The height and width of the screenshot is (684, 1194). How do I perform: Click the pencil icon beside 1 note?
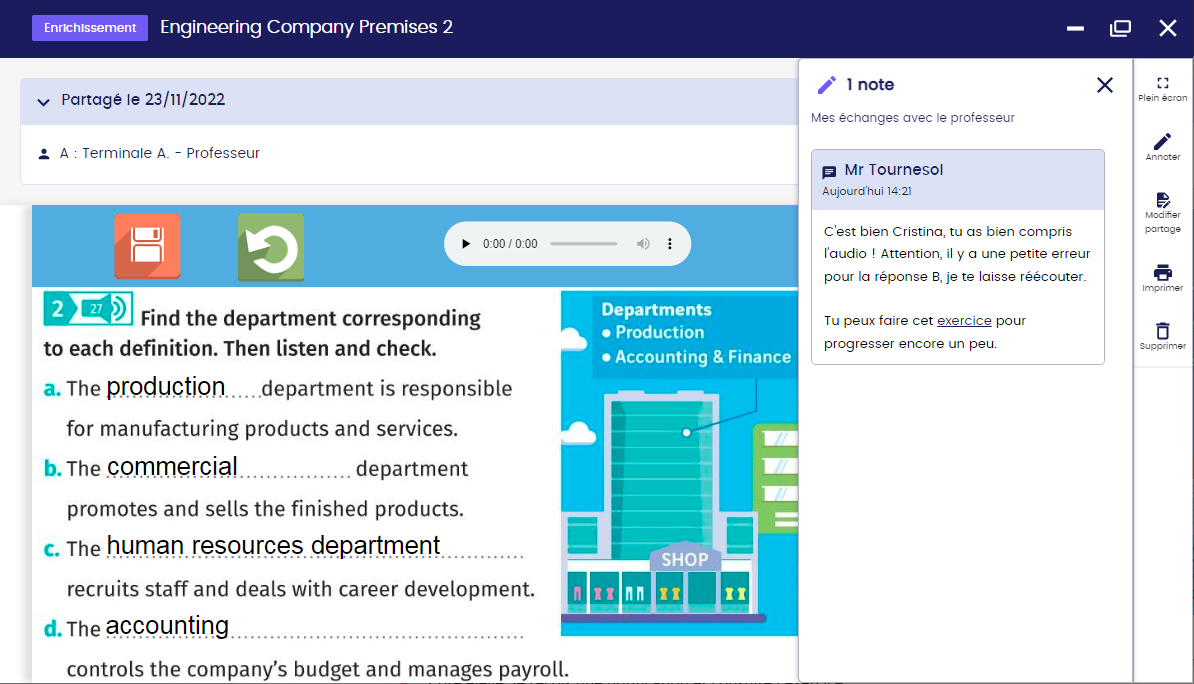coord(826,85)
